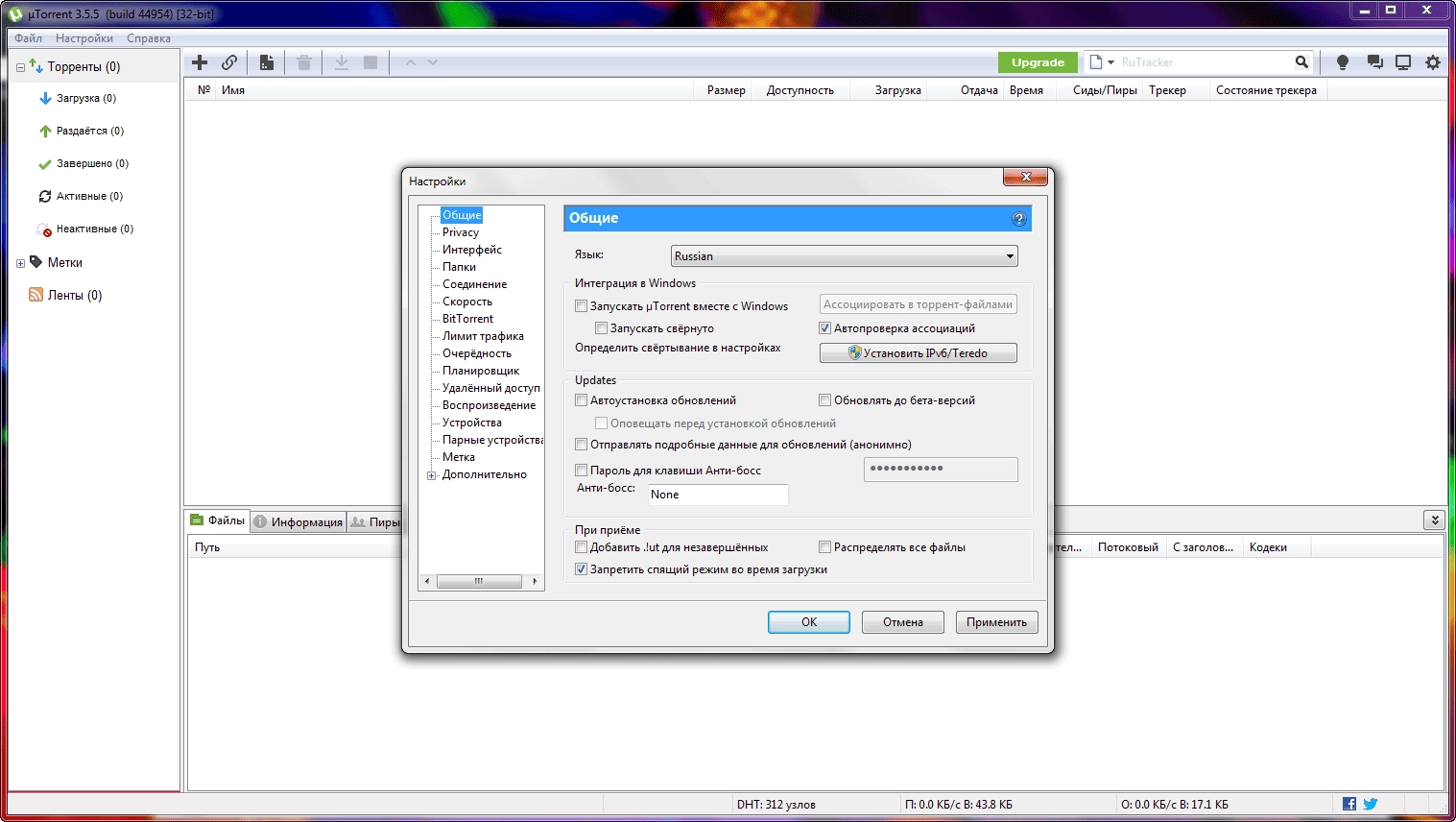
Task: Uncheck Запретить спящий режим во время загрузки
Action: [x=581, y=569]
